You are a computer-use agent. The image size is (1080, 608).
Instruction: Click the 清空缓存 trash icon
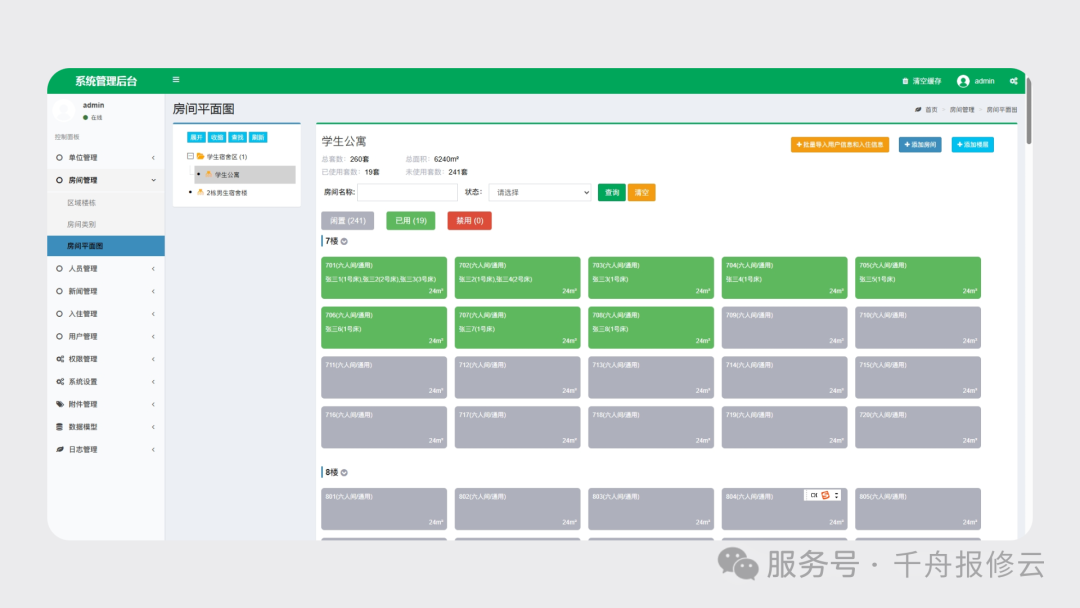click(x=906, y=81)
